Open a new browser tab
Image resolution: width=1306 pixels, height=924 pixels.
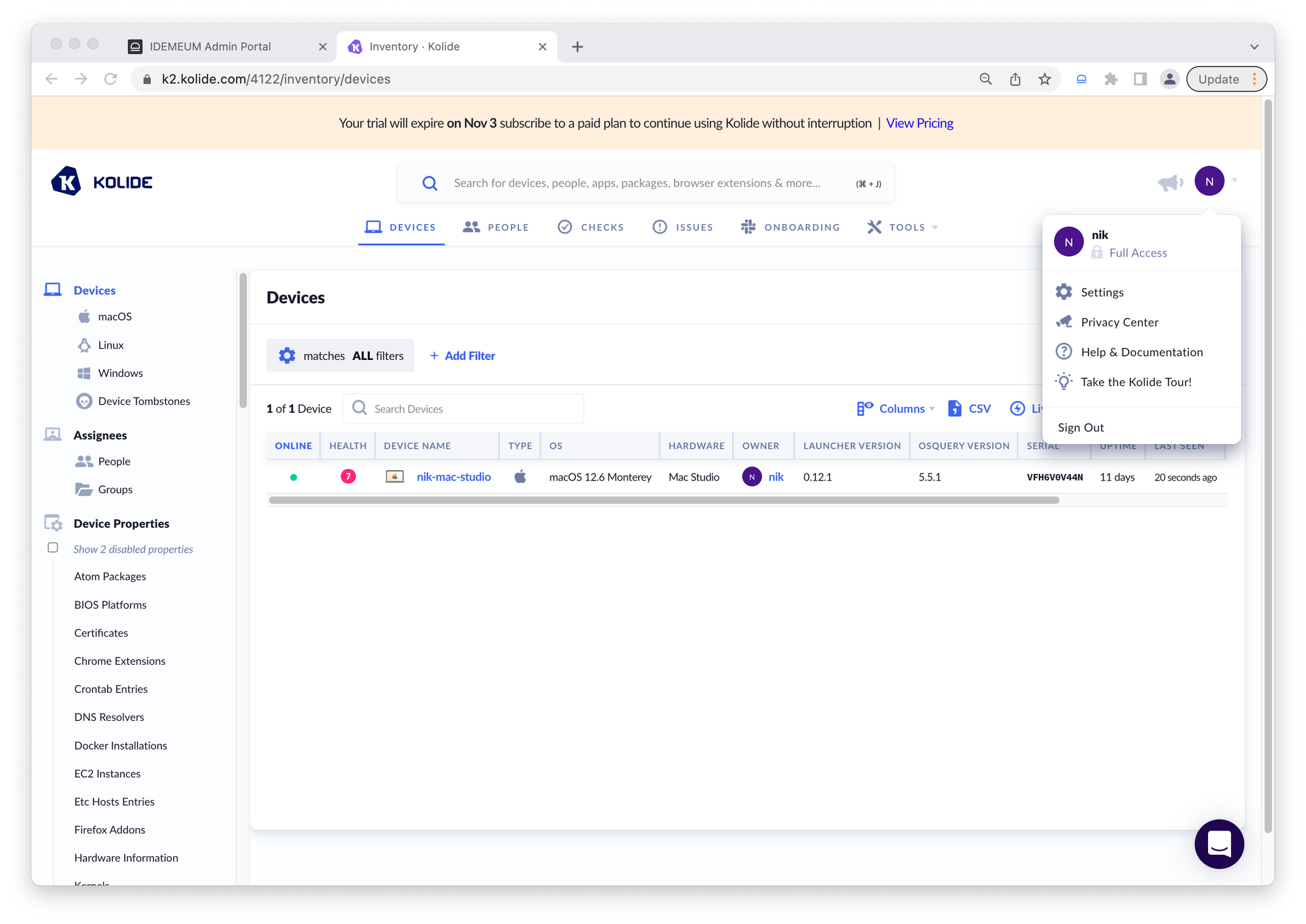[x=577, y=47]
